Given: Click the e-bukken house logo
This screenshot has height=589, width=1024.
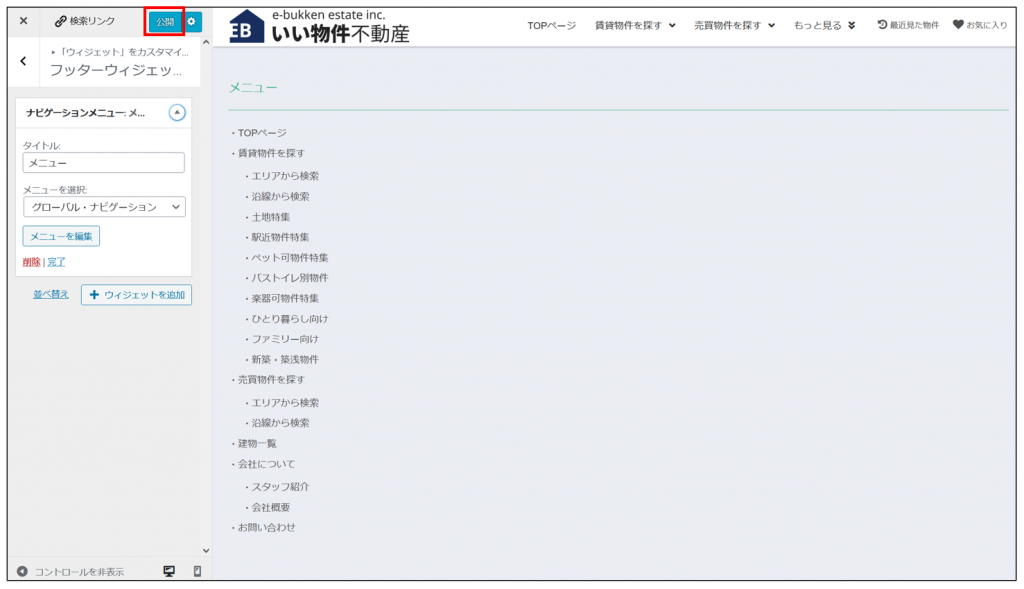Looking at the screenshot, I should coord(247,27).
